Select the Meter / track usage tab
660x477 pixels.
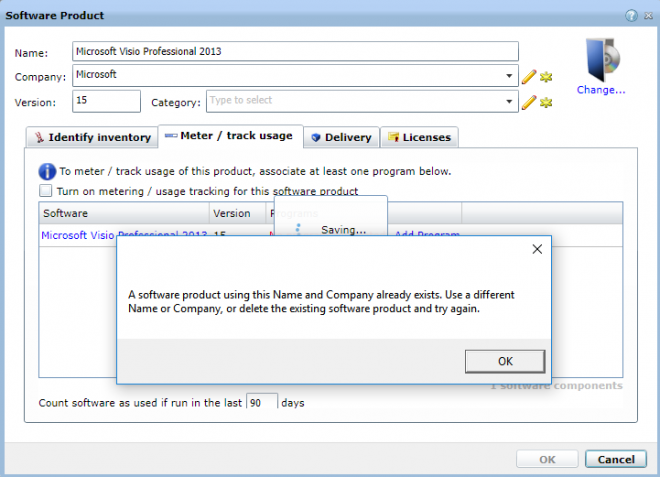click(x=231, y=136)
